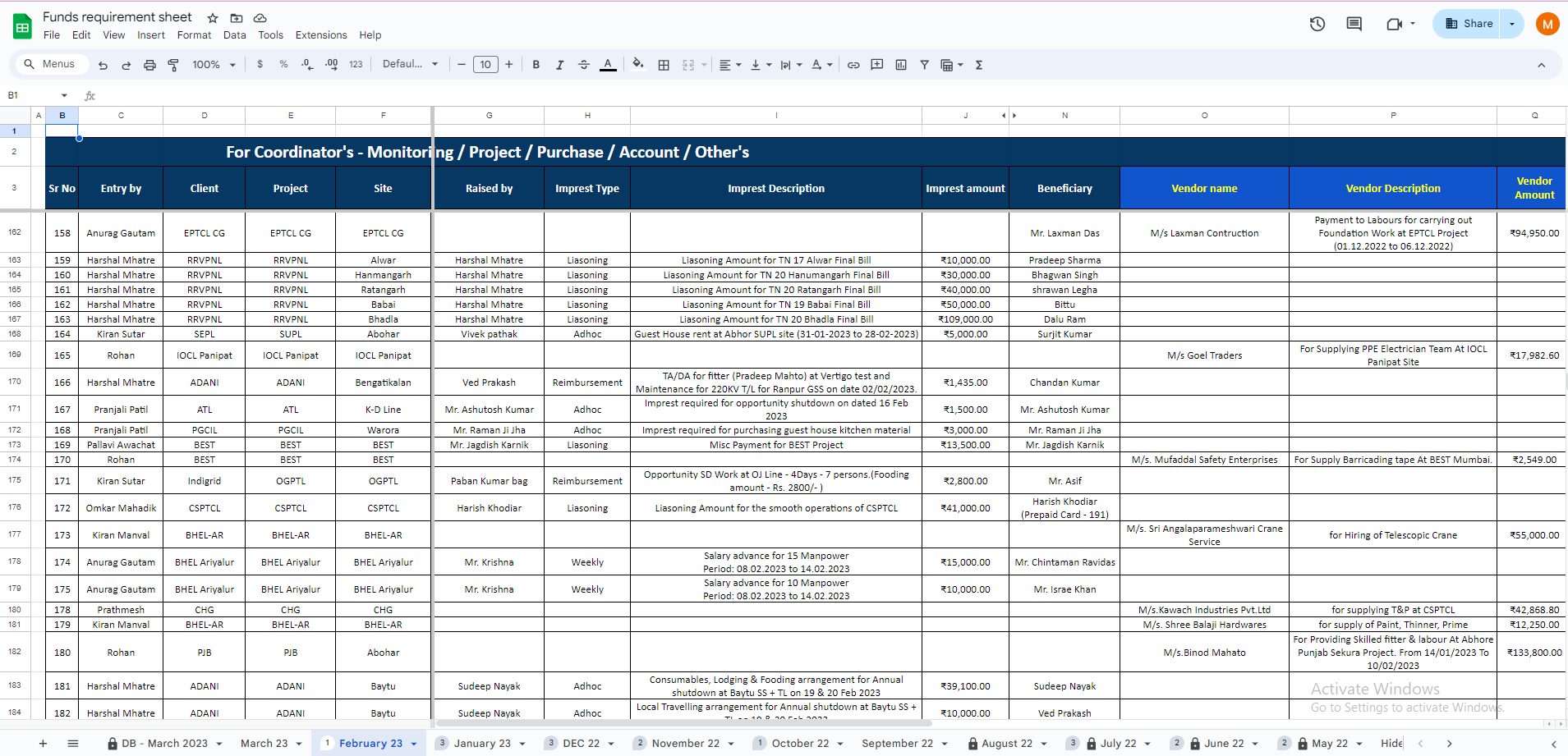Screen dimensions: 1568x756
Task: Click the font size input field
Action: point(485,65)
